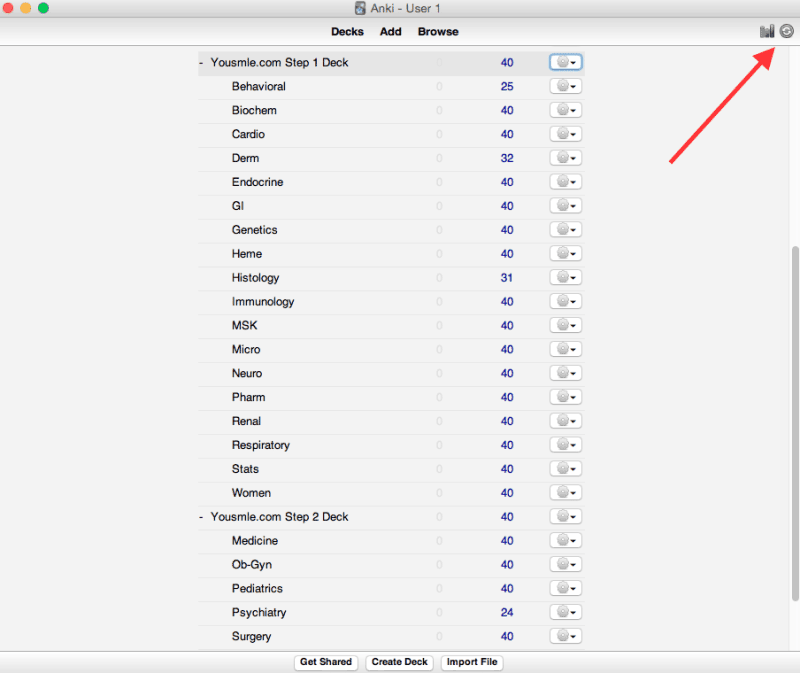Screen dimensions: 800x673
Task: Select the Respiratory subdeck name
Action: [261, 445]
